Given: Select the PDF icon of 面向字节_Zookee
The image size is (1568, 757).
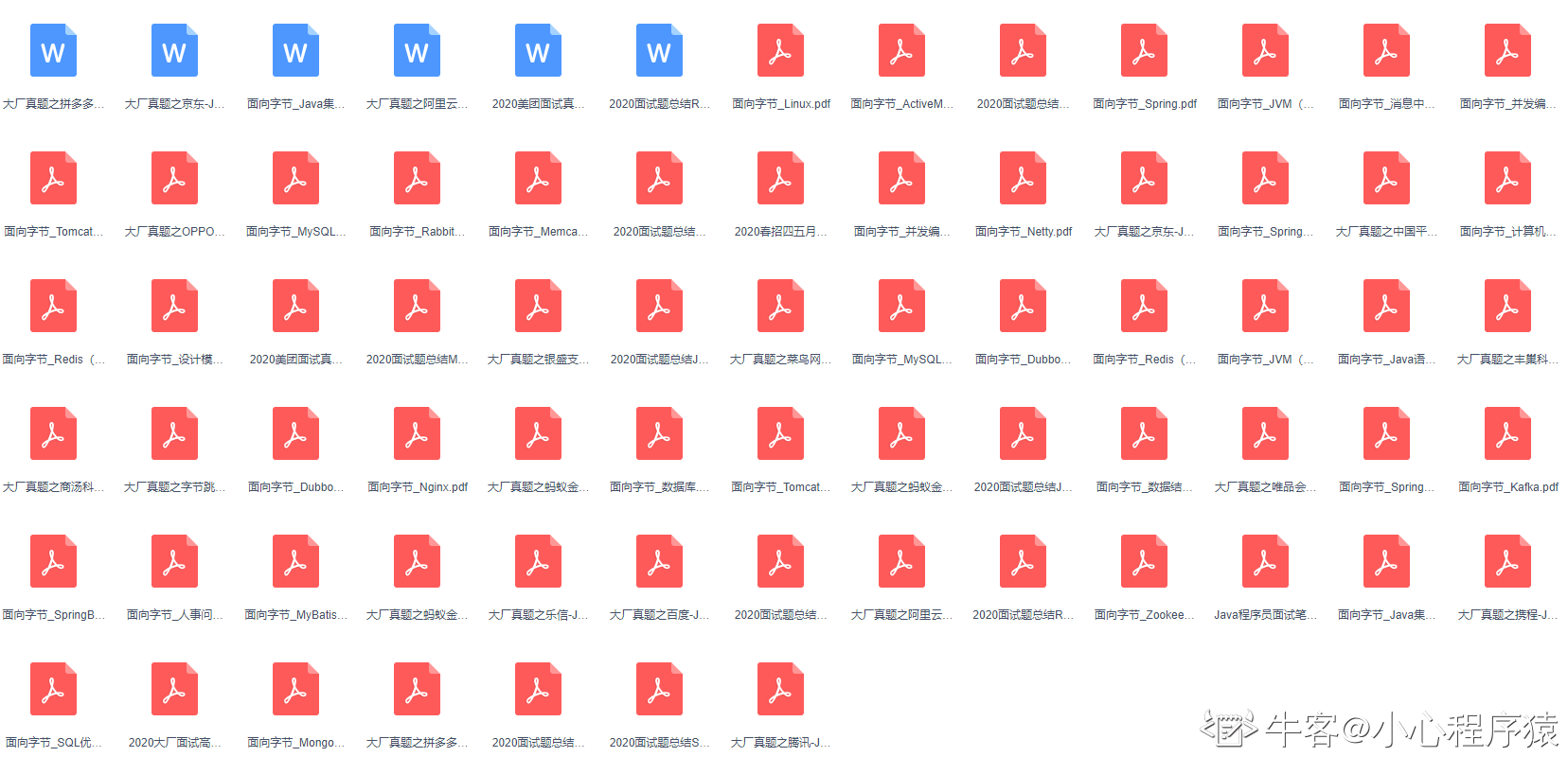Looking at the screenshot, I should coord(1144,561).
